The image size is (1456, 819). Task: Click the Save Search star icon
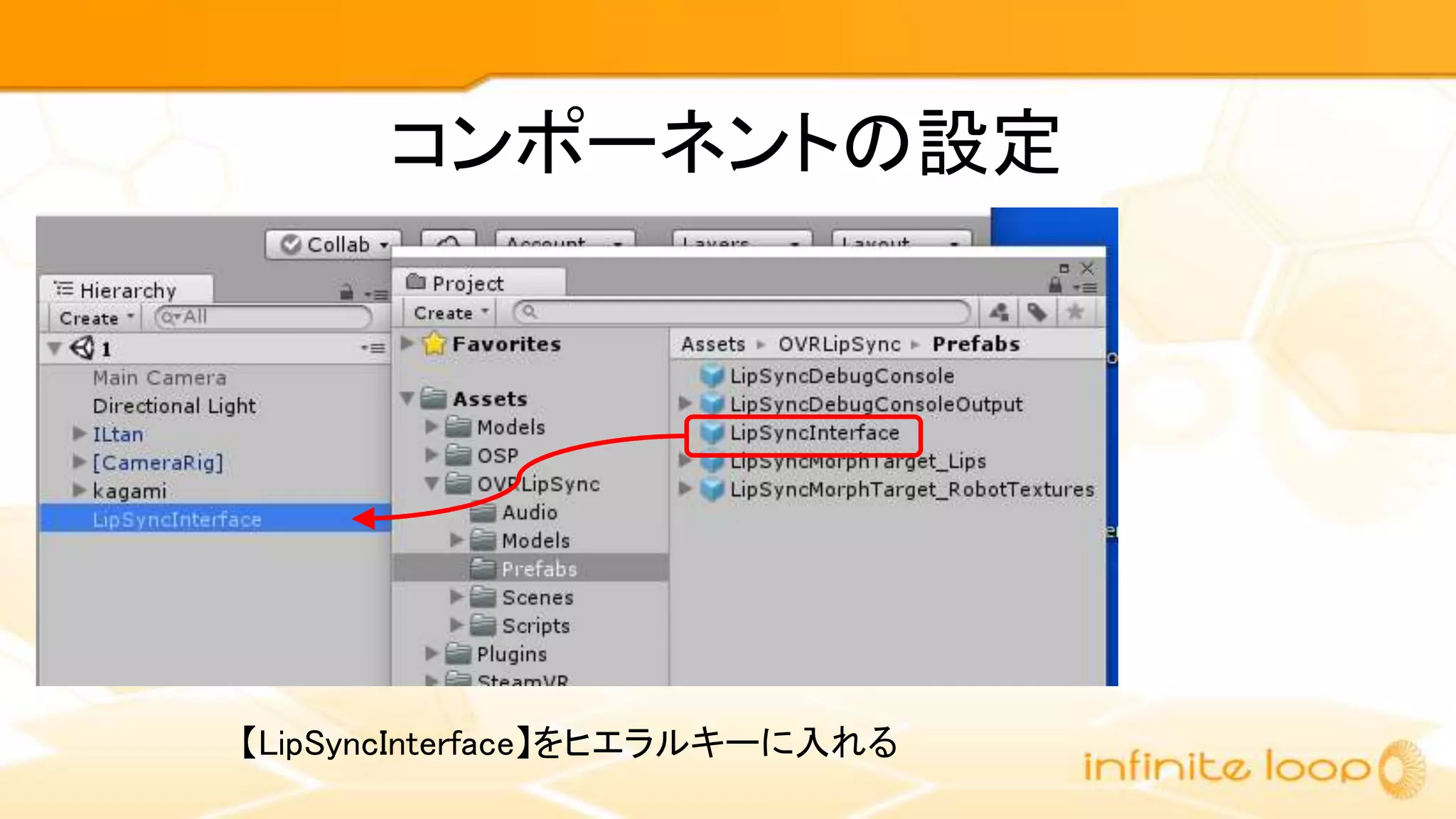(1075, 312)
